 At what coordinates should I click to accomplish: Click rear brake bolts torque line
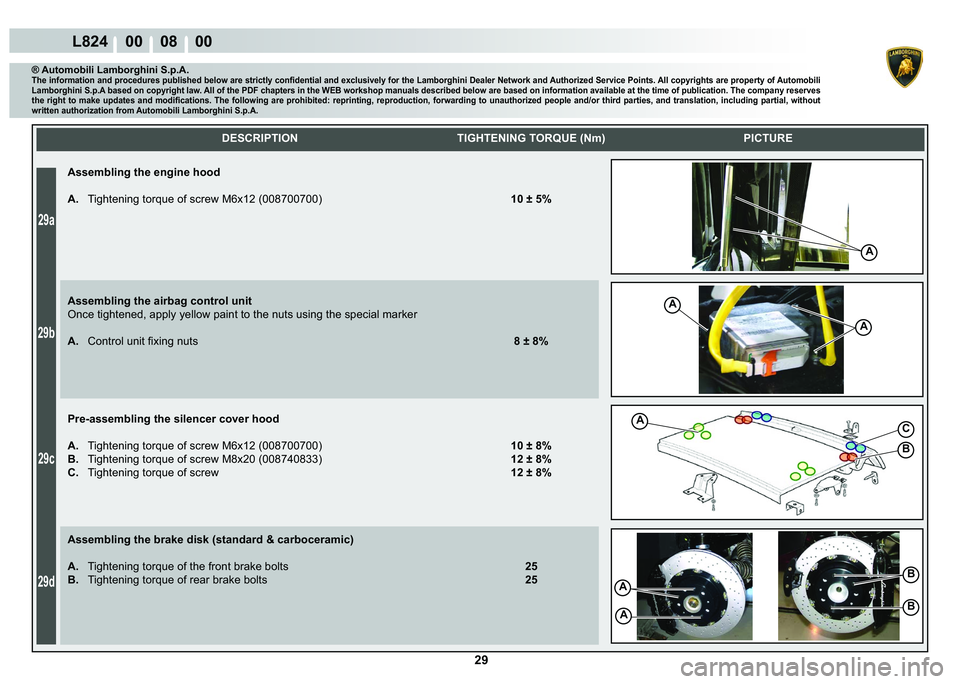coord(167,580)
